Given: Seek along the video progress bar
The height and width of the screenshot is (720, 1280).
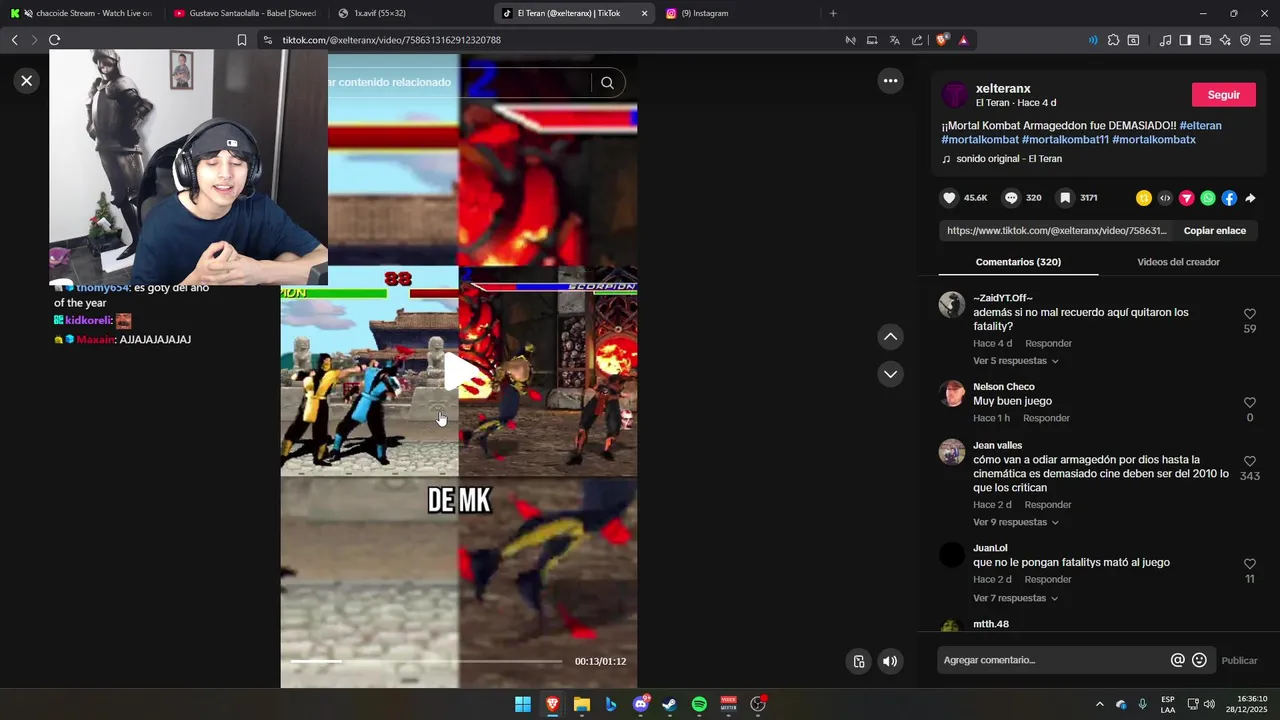Looking at the screenshot, I should (426, 661).
